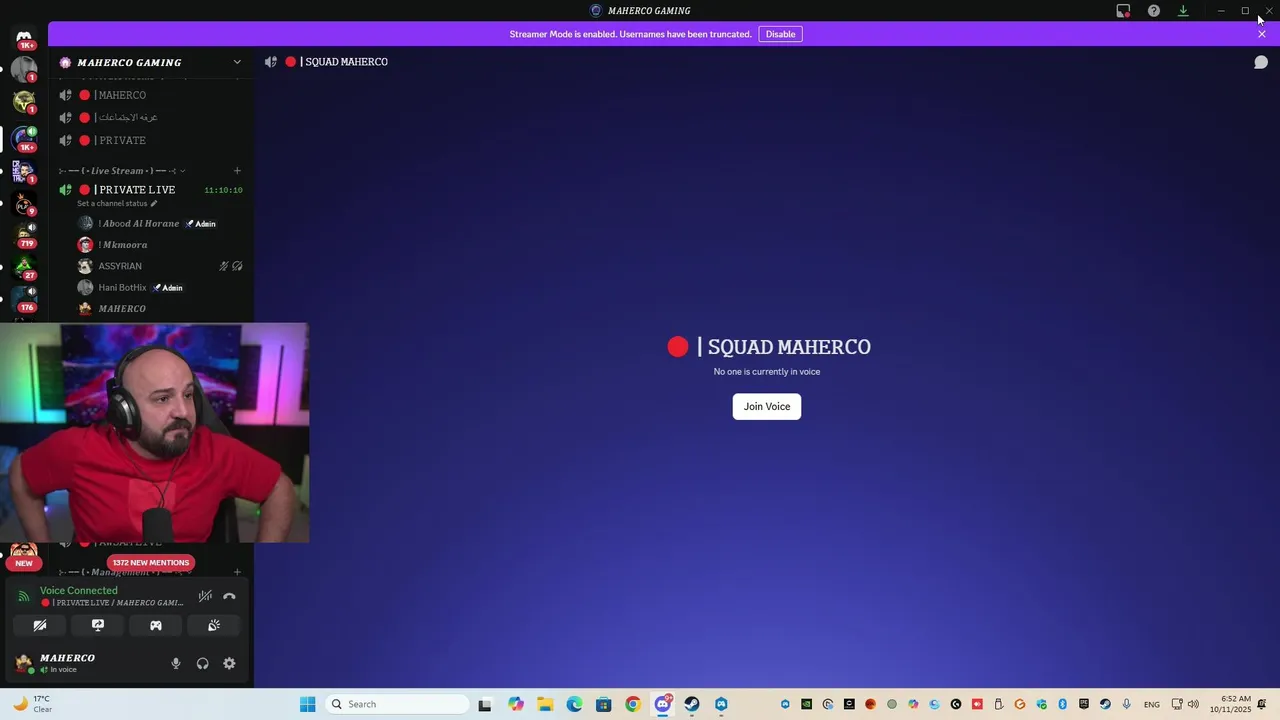This screenshot has height=720, width=1280.
Task: Open the server icon with badge 719
Action: 24,235
